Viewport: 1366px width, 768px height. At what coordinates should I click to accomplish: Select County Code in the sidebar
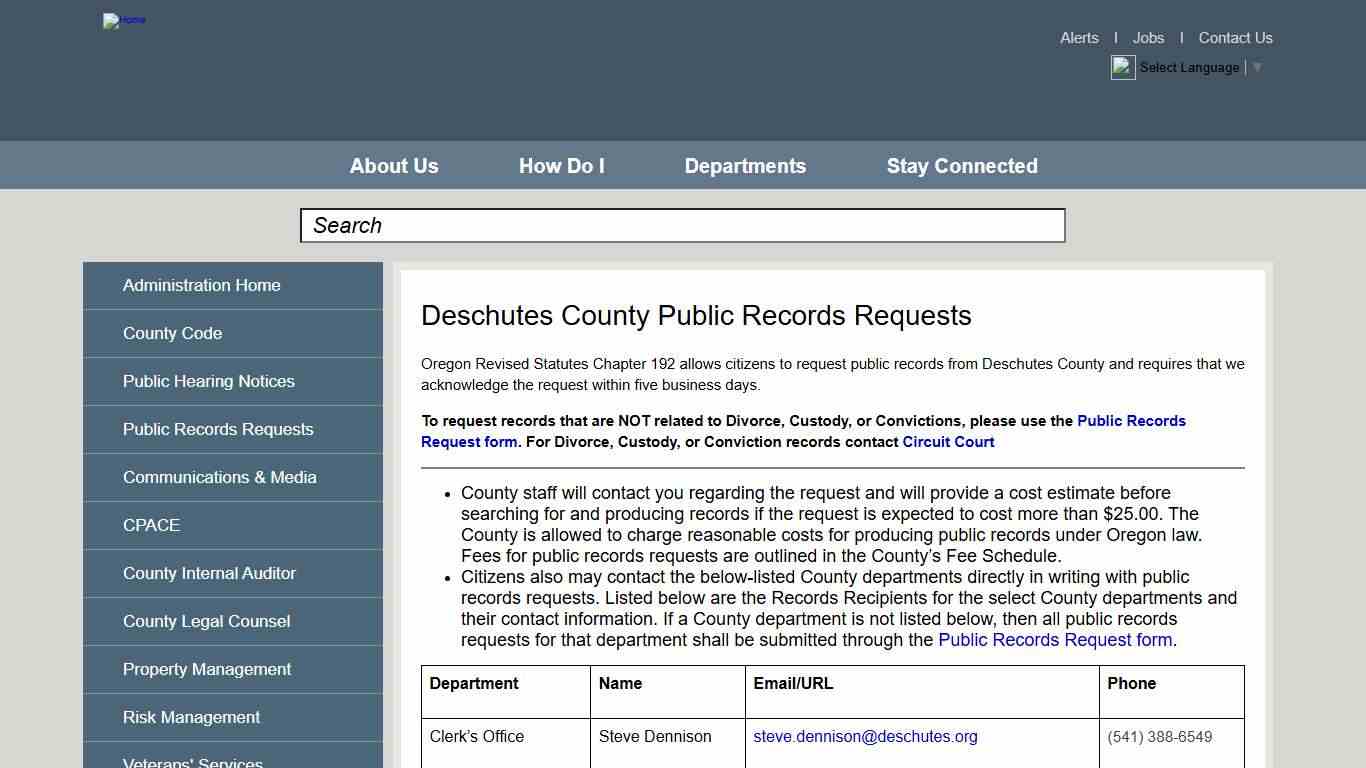(x=172, y=333)
